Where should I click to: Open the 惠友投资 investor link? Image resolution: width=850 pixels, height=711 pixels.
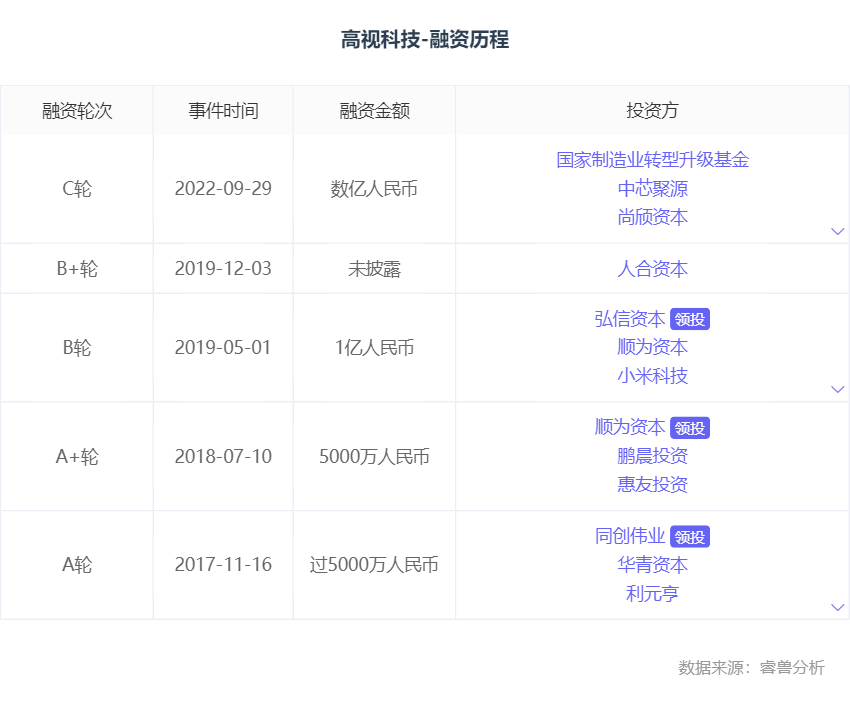coord(653,484)
